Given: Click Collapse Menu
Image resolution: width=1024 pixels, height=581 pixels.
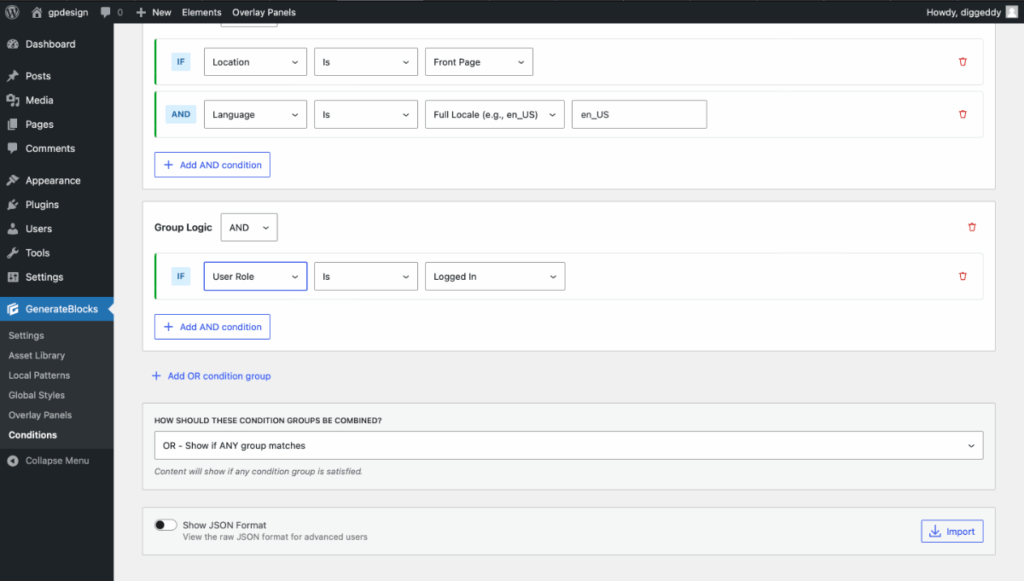Looking at the screenshot, I should pyautogui.click(x=57, y=461).
